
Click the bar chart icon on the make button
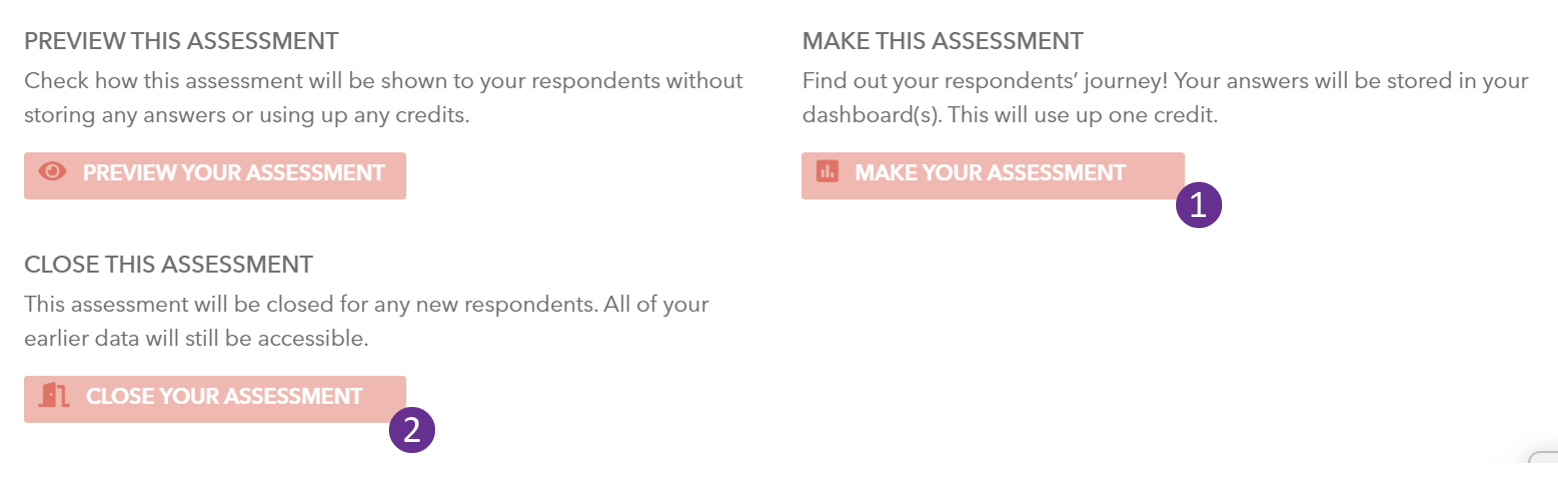pos(827,172)
